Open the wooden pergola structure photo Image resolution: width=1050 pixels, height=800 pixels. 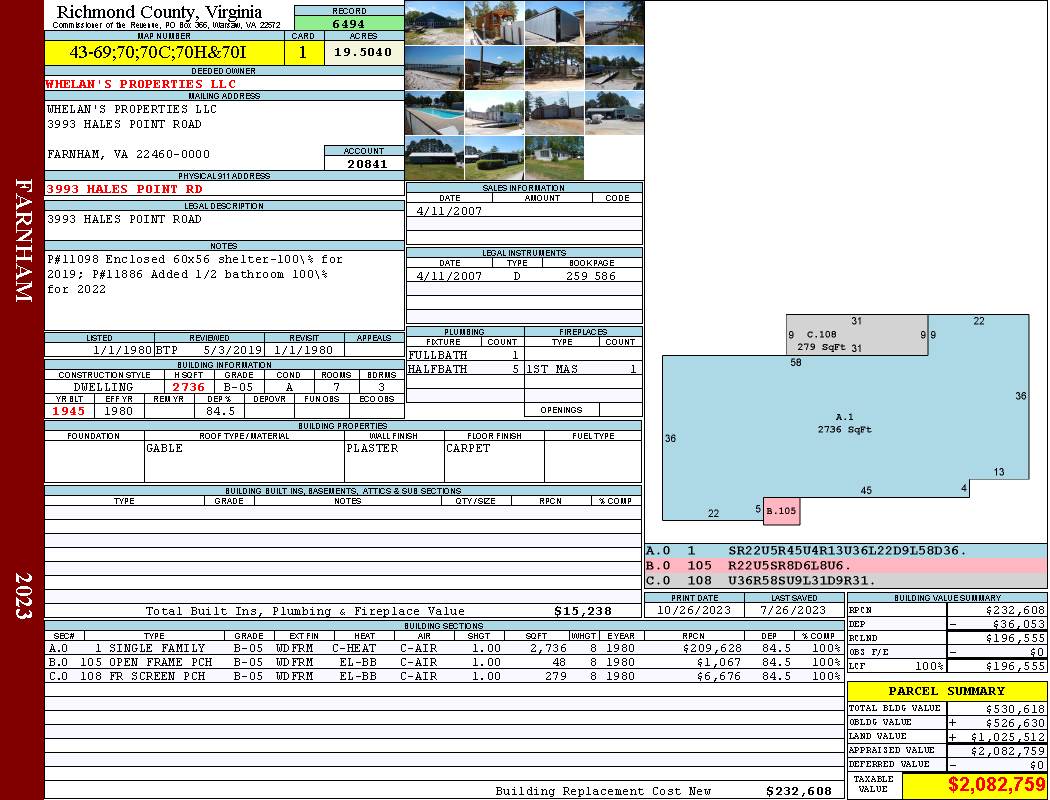[494, 22]
